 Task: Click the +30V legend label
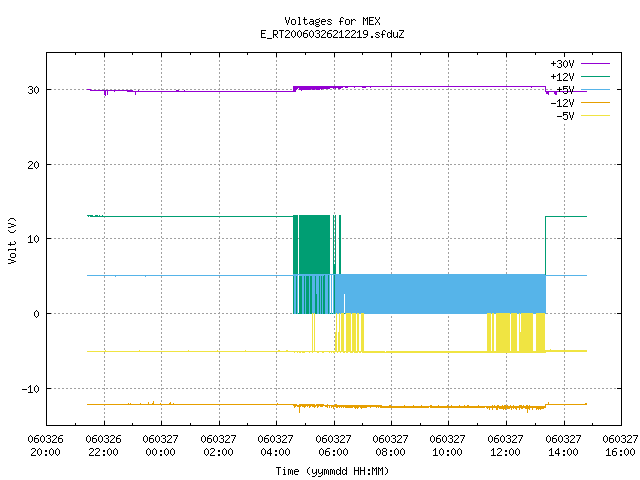(x=562, y=64)
